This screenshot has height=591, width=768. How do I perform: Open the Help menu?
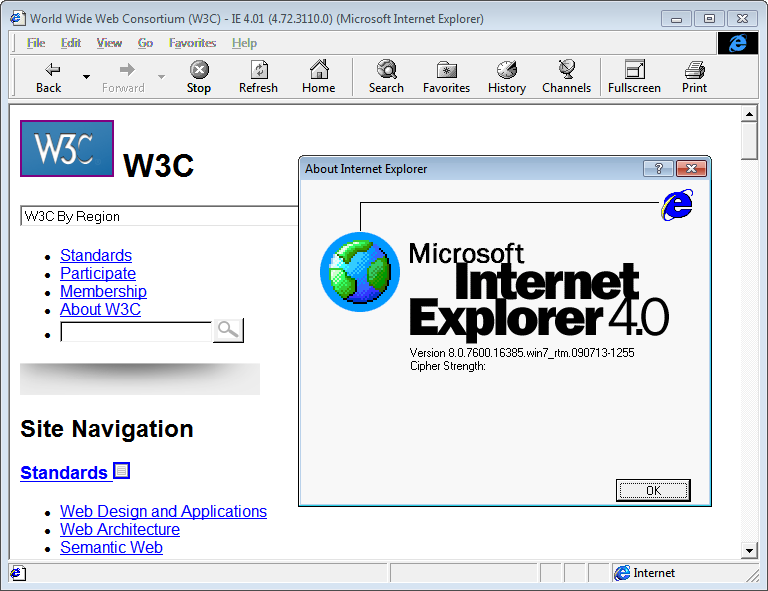244,43
